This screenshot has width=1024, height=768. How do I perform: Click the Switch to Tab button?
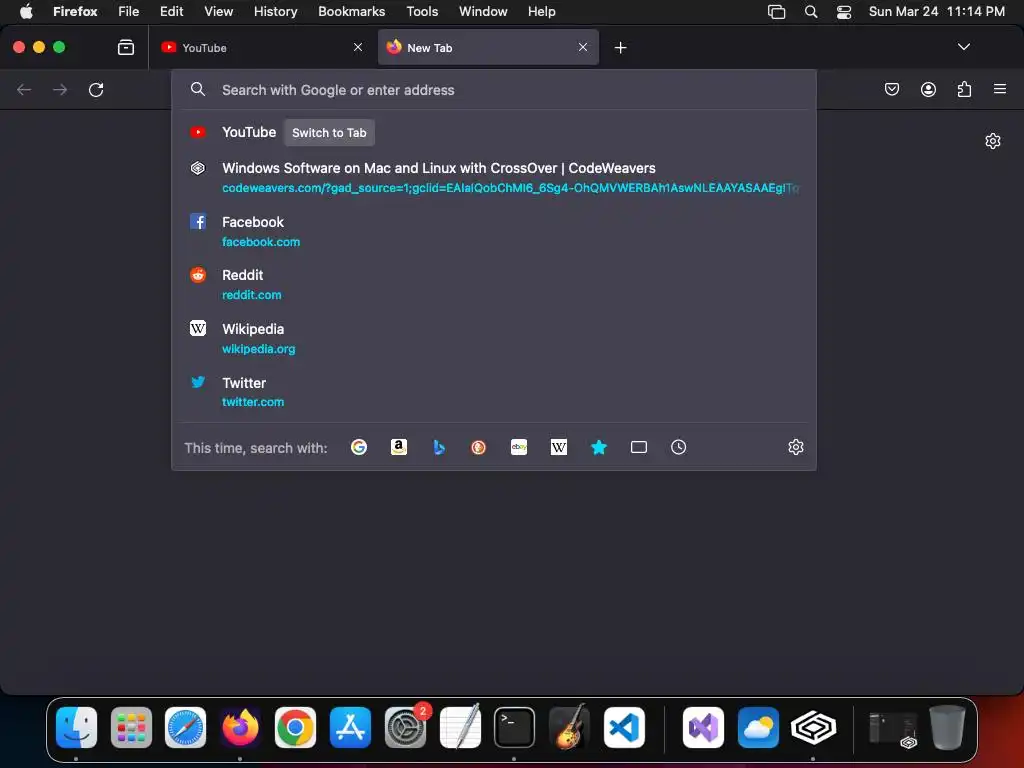pos(329,133)
